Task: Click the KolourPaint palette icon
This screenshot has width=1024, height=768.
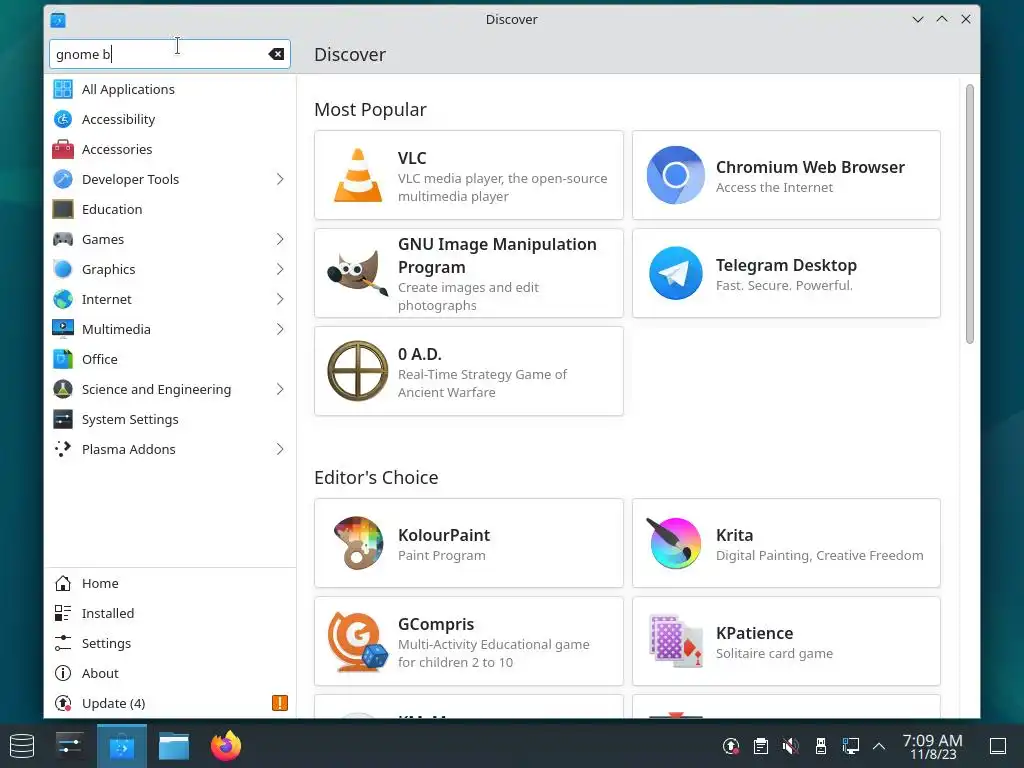Action: 358,543
